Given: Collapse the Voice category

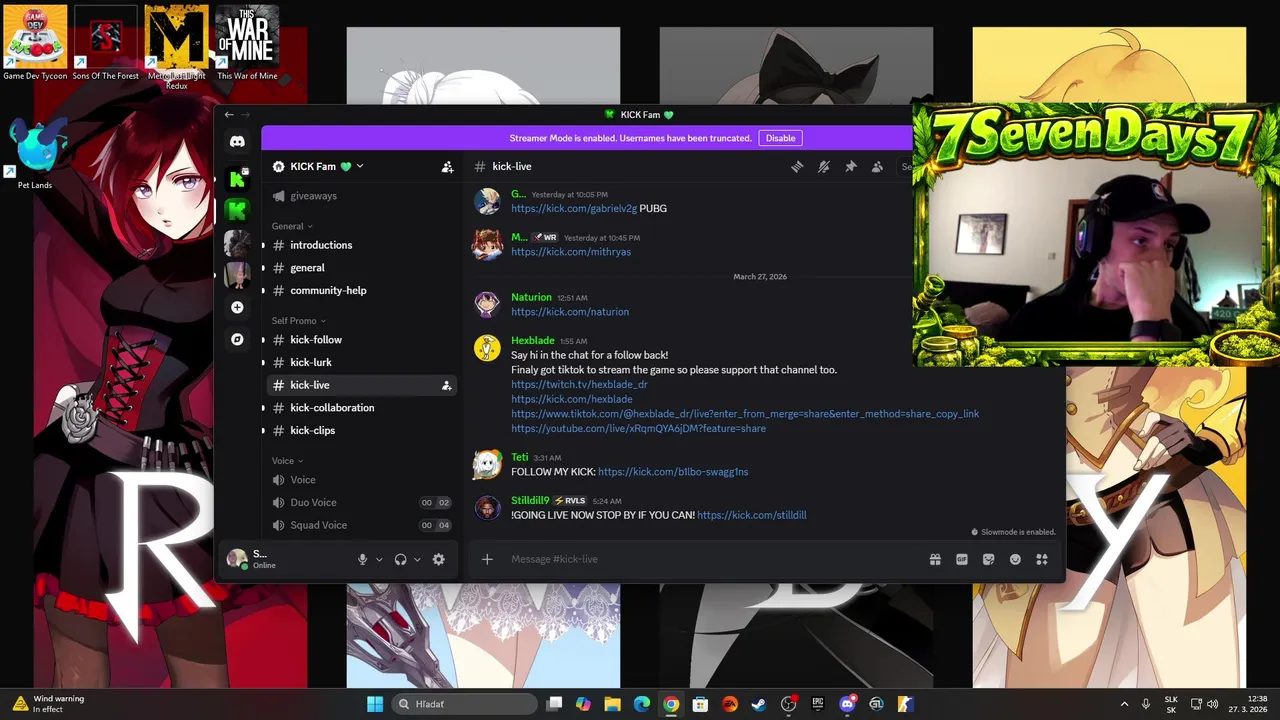Looking at the screenshot, I should (287, 461).
